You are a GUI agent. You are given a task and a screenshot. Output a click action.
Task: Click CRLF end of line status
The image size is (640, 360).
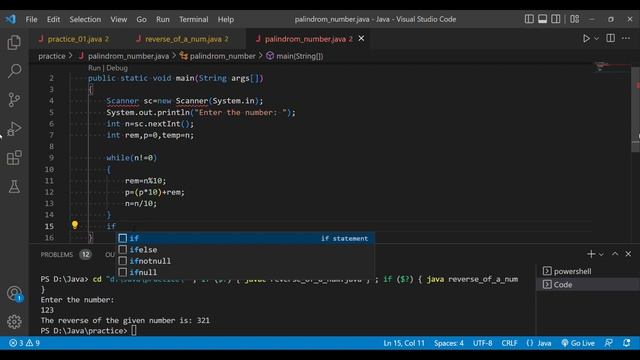[x=509, y=343]
